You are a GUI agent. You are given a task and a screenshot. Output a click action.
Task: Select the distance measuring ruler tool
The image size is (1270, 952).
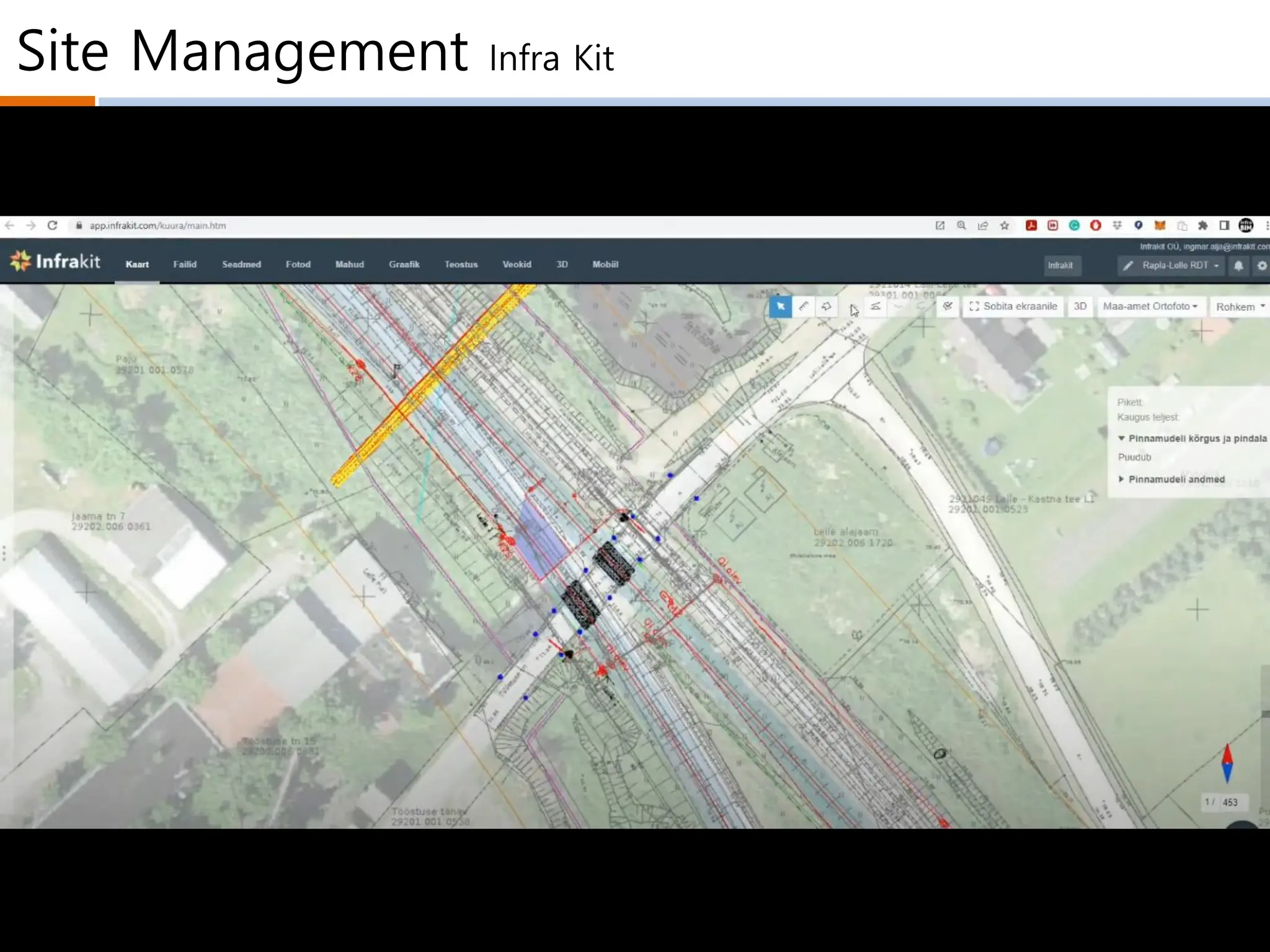click(x=804, y=306)
